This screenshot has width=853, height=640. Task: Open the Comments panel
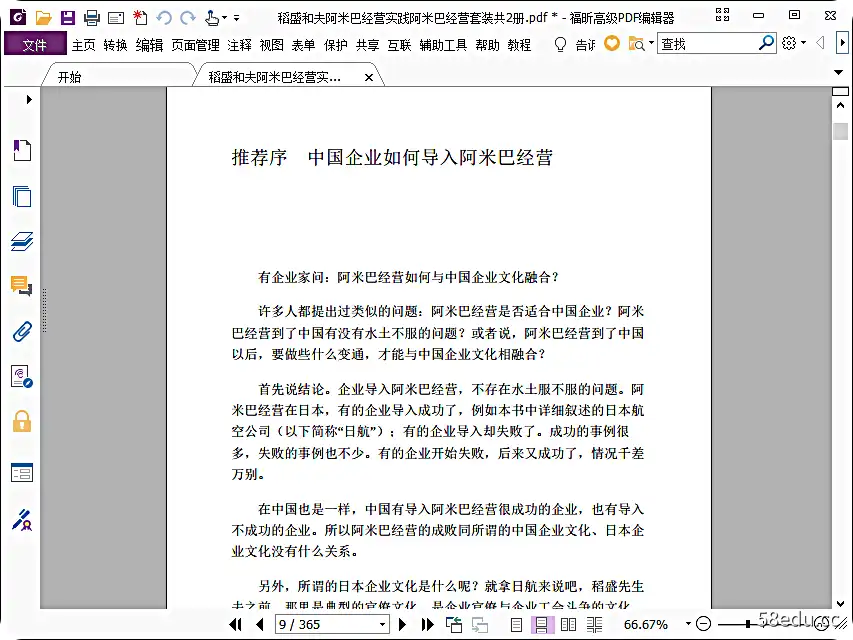coord(22,285)
